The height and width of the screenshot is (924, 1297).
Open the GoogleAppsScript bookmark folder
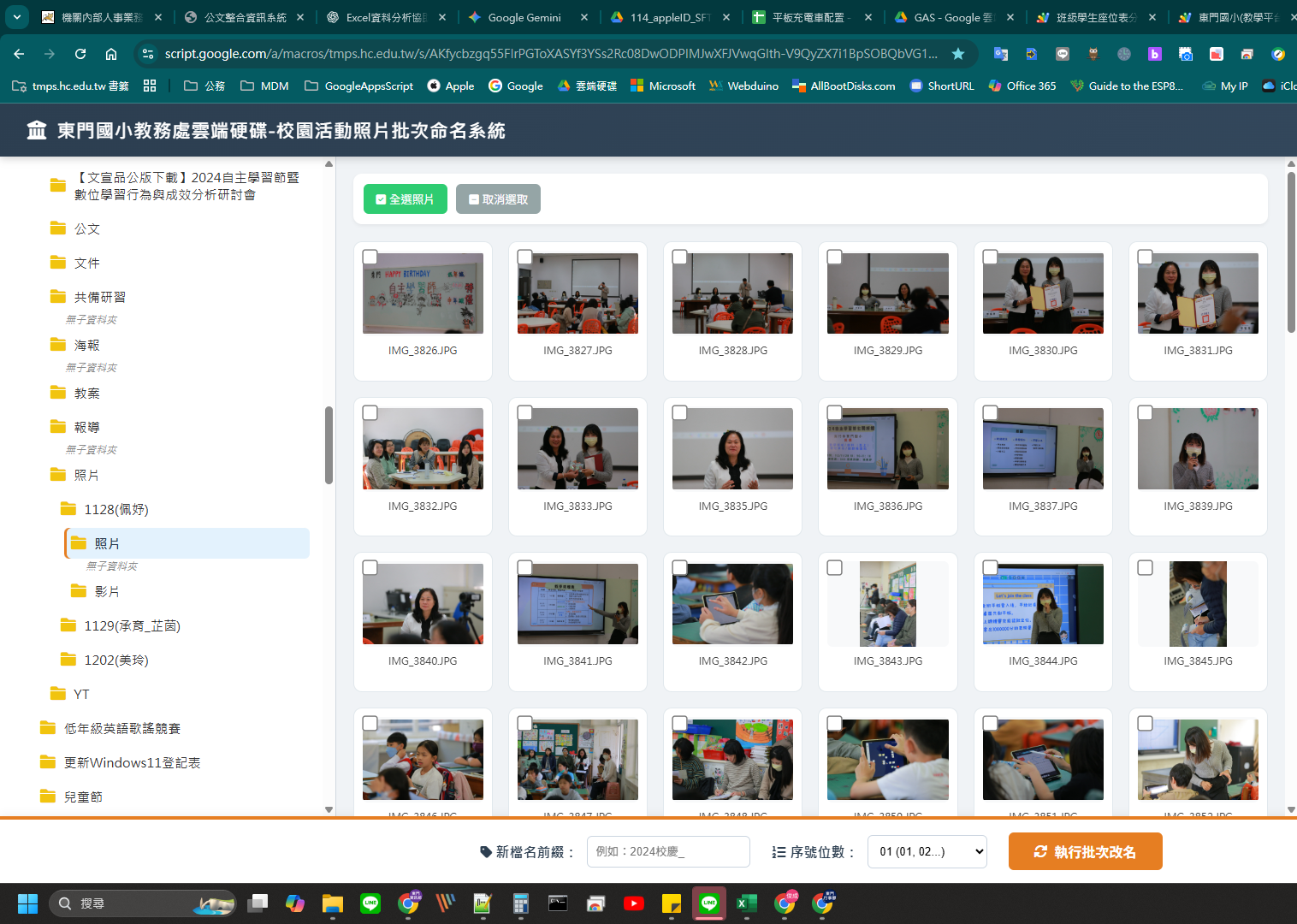click(359, 86)
